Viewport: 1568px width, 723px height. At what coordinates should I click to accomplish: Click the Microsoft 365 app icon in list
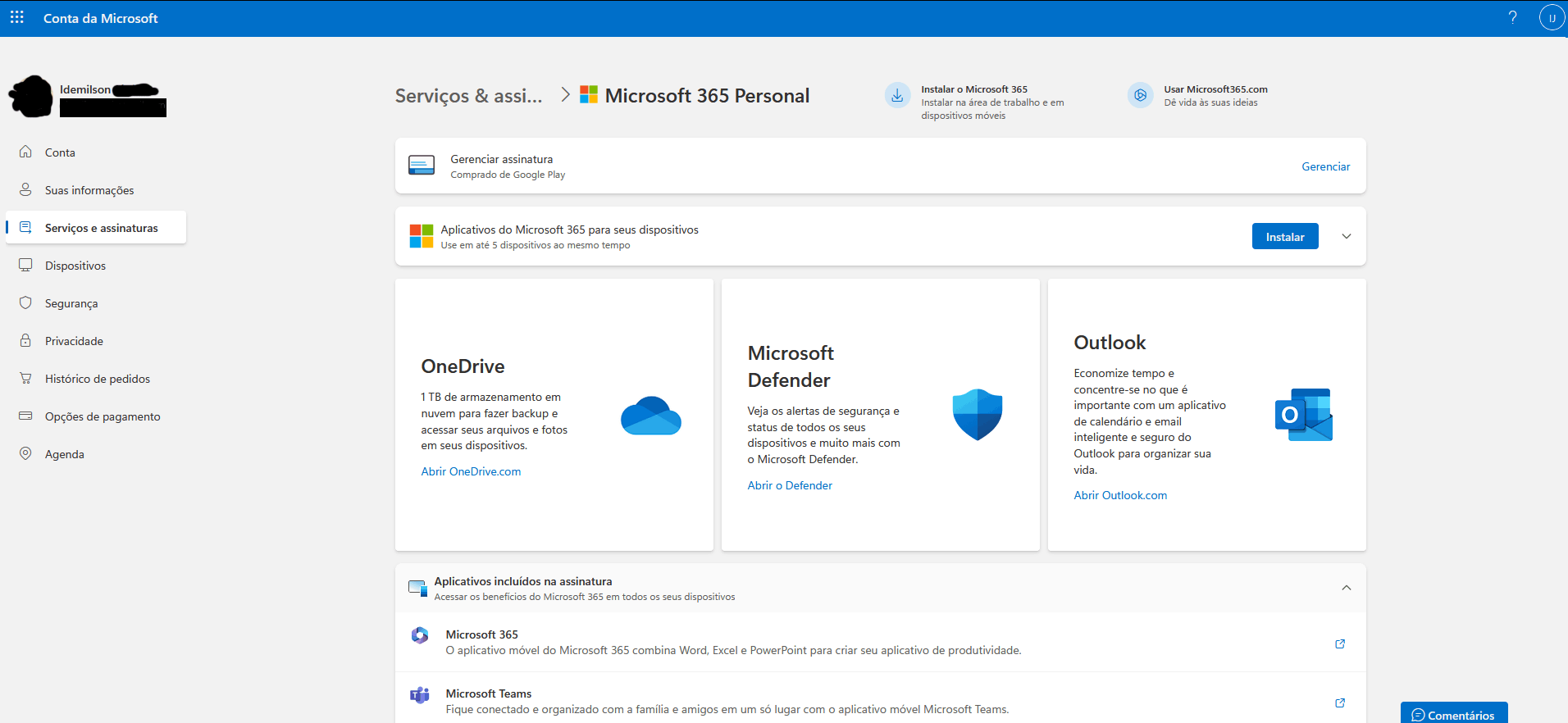[420, 635]
